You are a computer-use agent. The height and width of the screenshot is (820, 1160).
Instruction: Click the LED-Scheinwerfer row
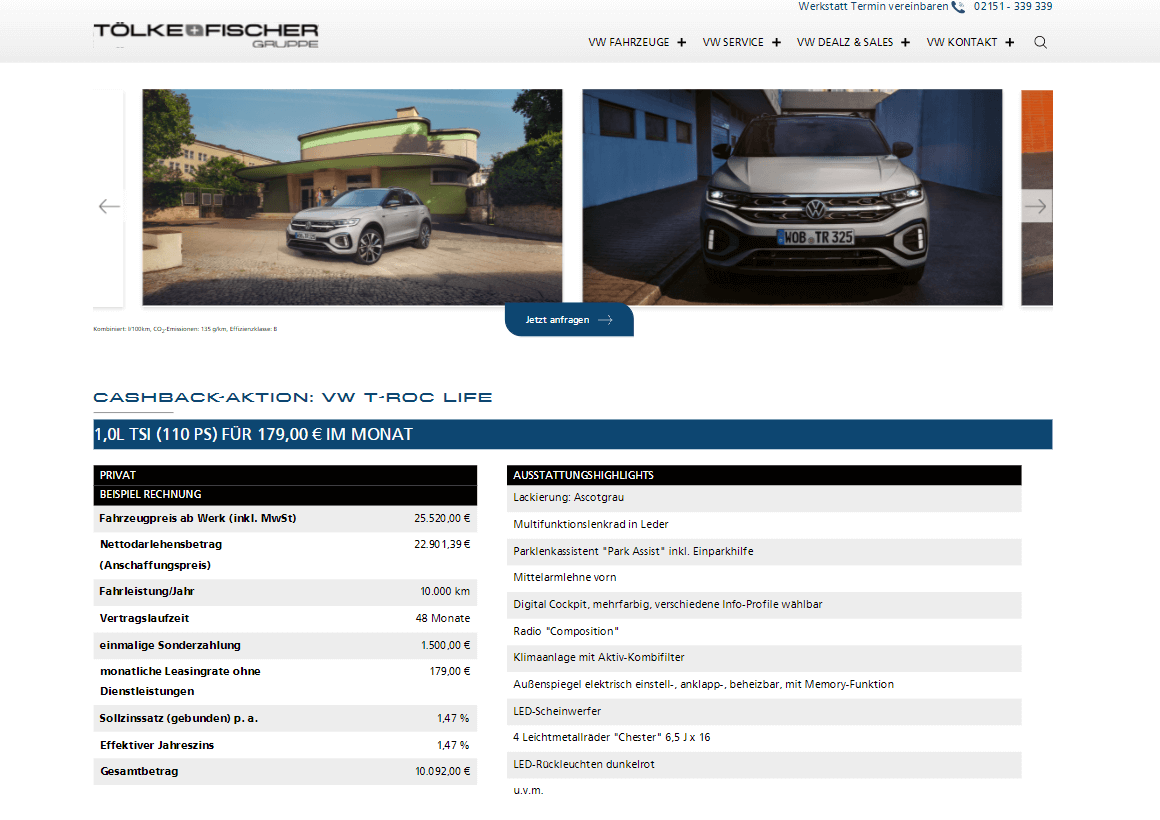pyautogui.click(x=764, y=711)
